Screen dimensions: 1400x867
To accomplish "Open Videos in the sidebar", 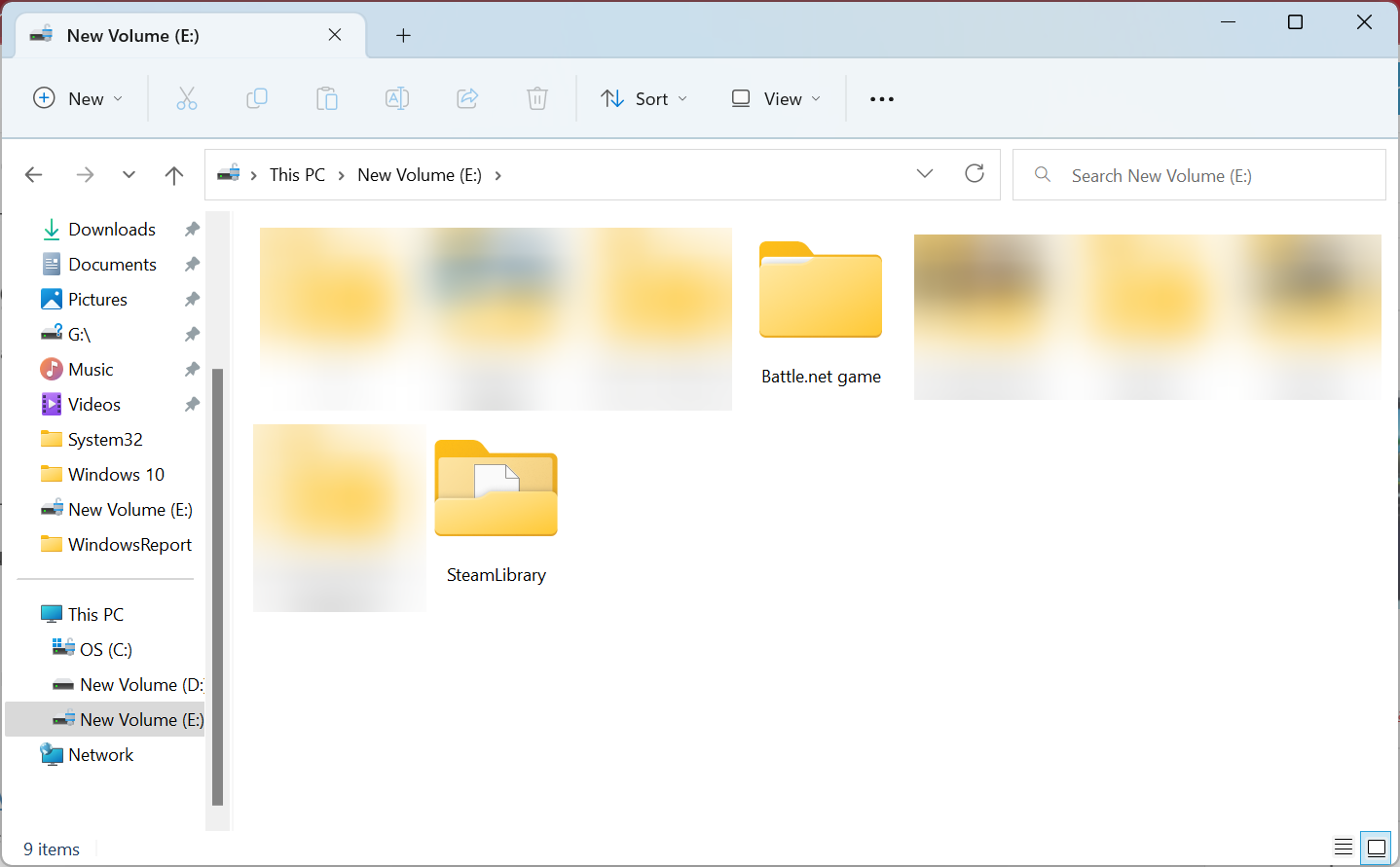I will pos(94,405).
